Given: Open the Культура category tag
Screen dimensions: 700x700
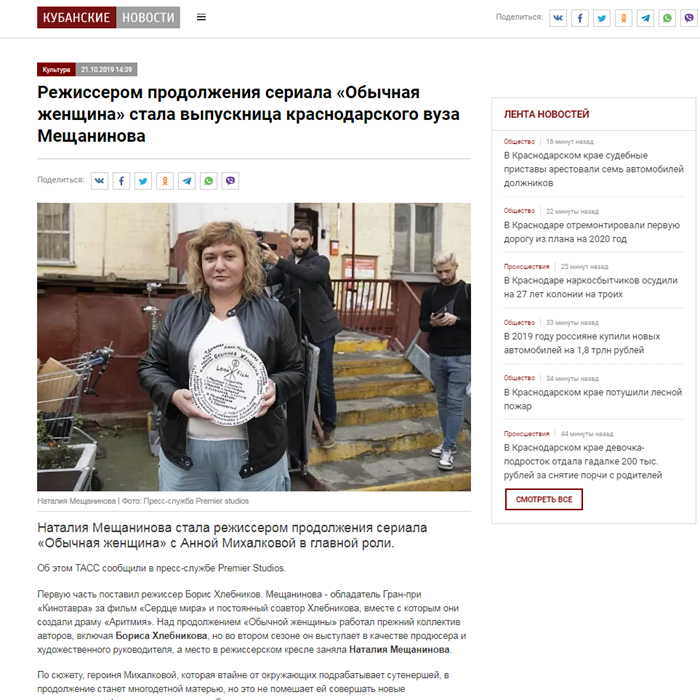Looking at the screenshot, I should click(x=56, y=69).
